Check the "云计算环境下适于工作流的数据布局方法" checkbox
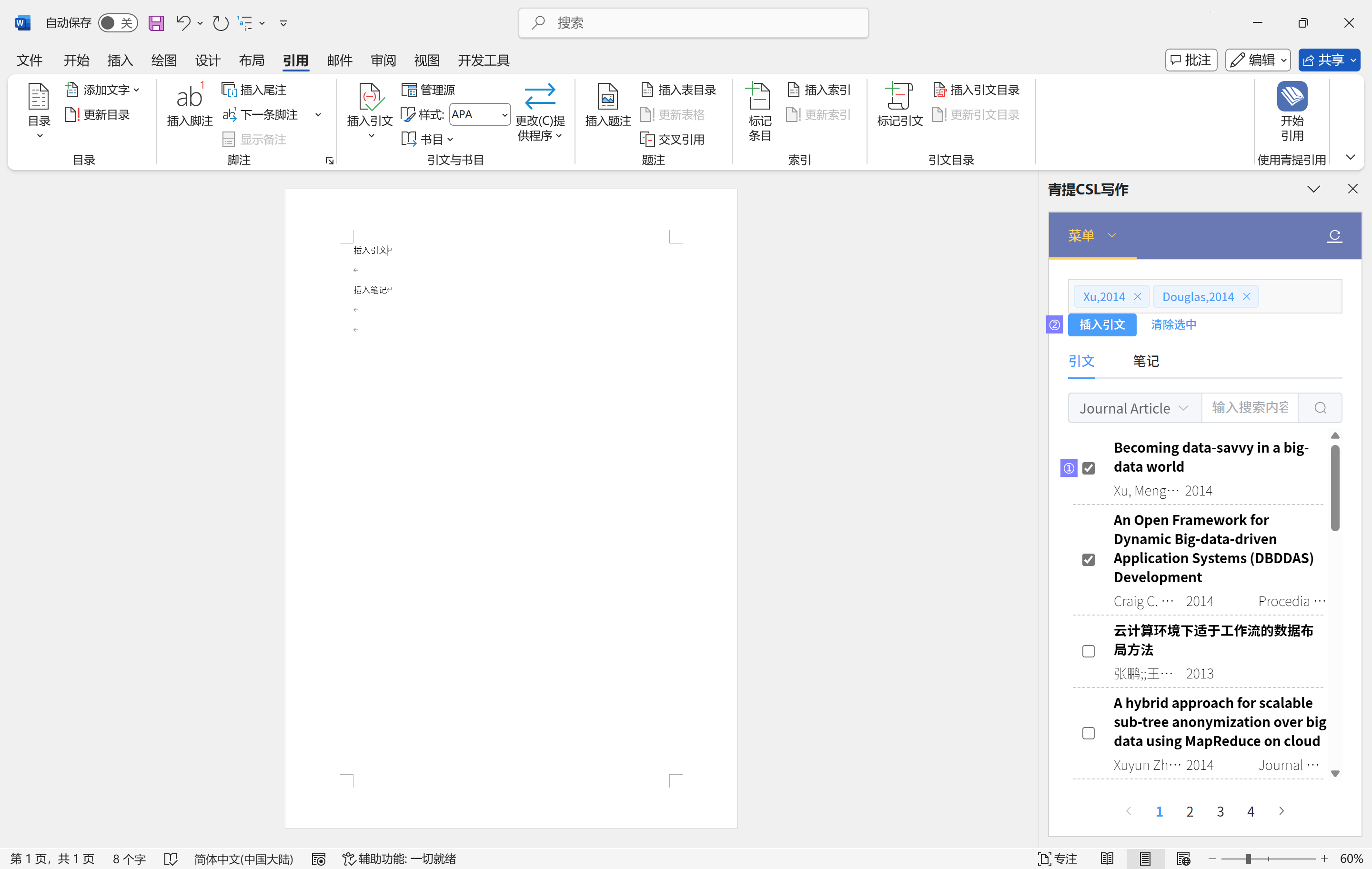 click(1088, 651)
